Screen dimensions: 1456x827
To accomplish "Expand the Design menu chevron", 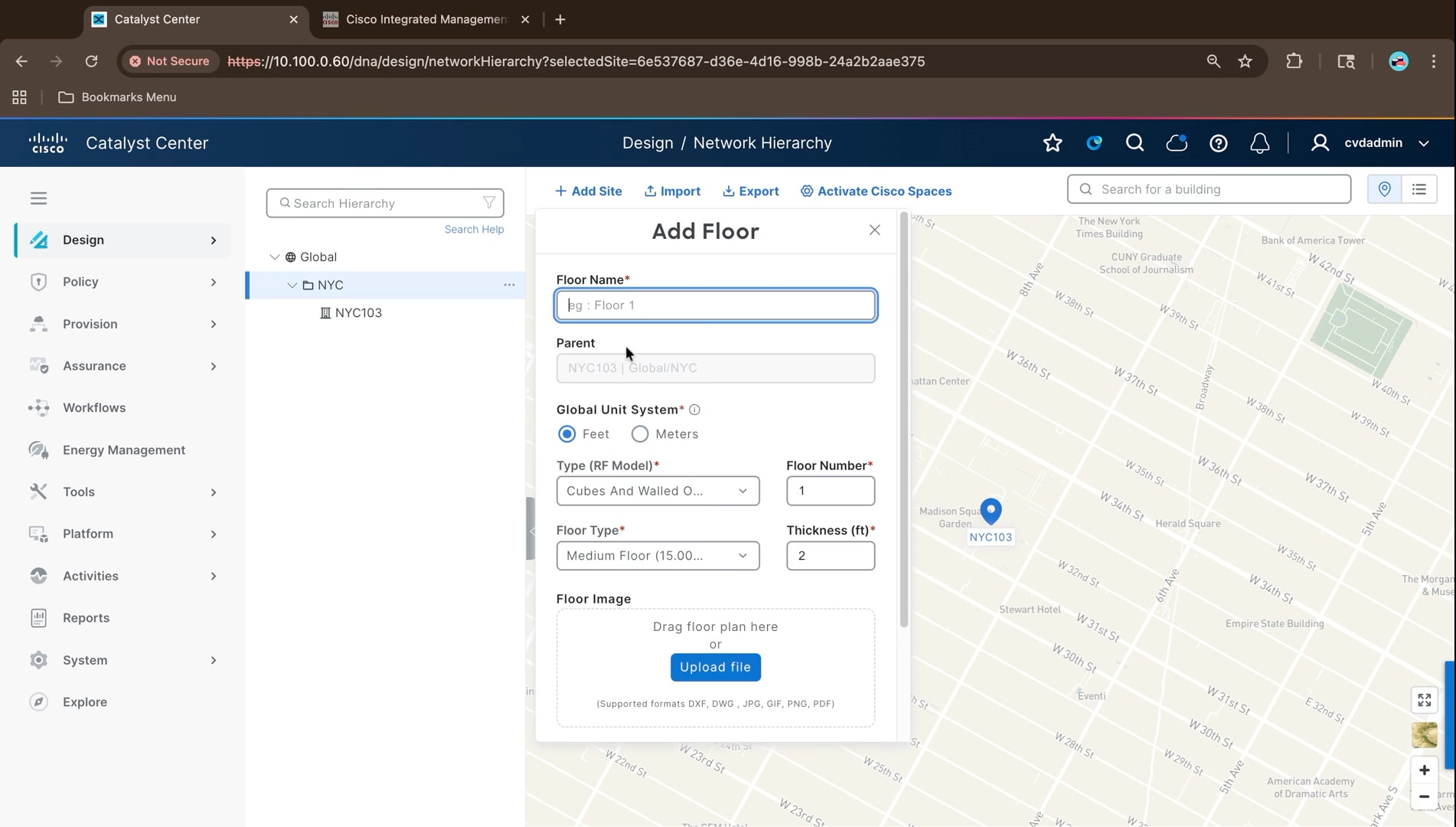I will coord(214,240).
